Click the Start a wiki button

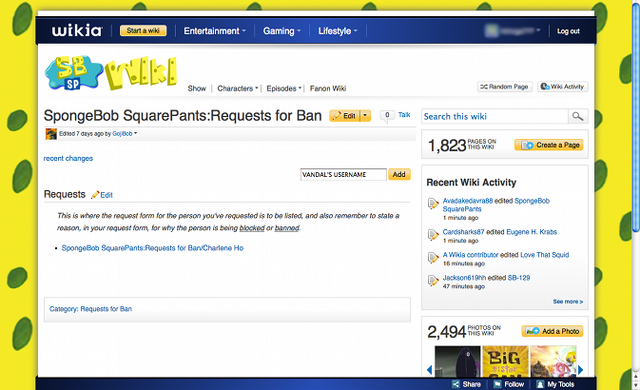coord(143,31)
